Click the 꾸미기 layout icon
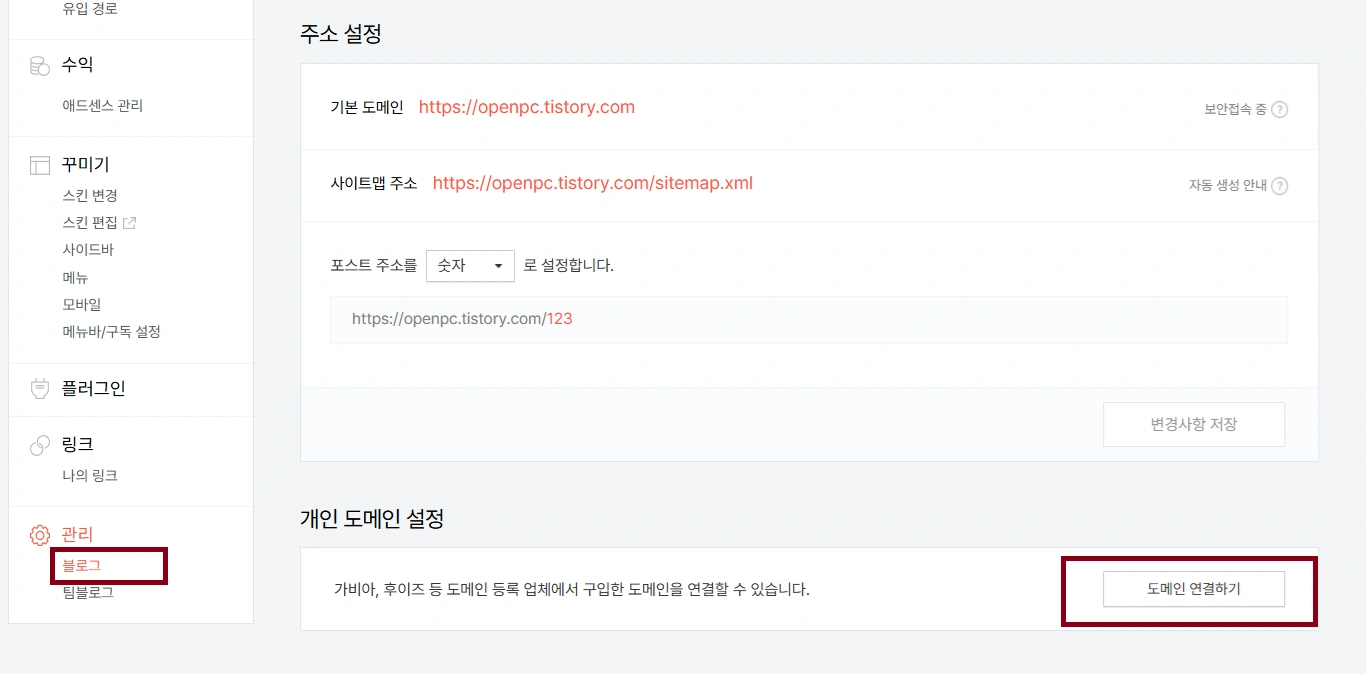The image size is (1366, 674). (x=39, y=165)
